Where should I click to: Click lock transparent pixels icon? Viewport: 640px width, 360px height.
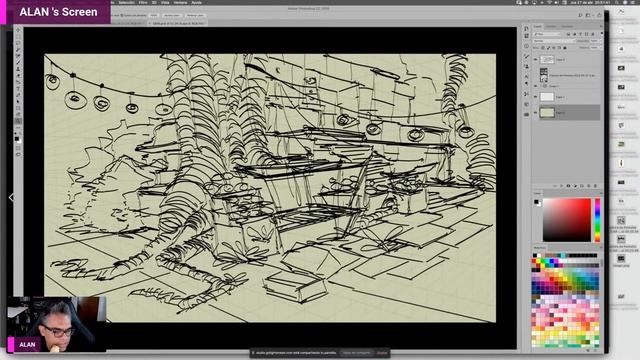coord(543,48)
